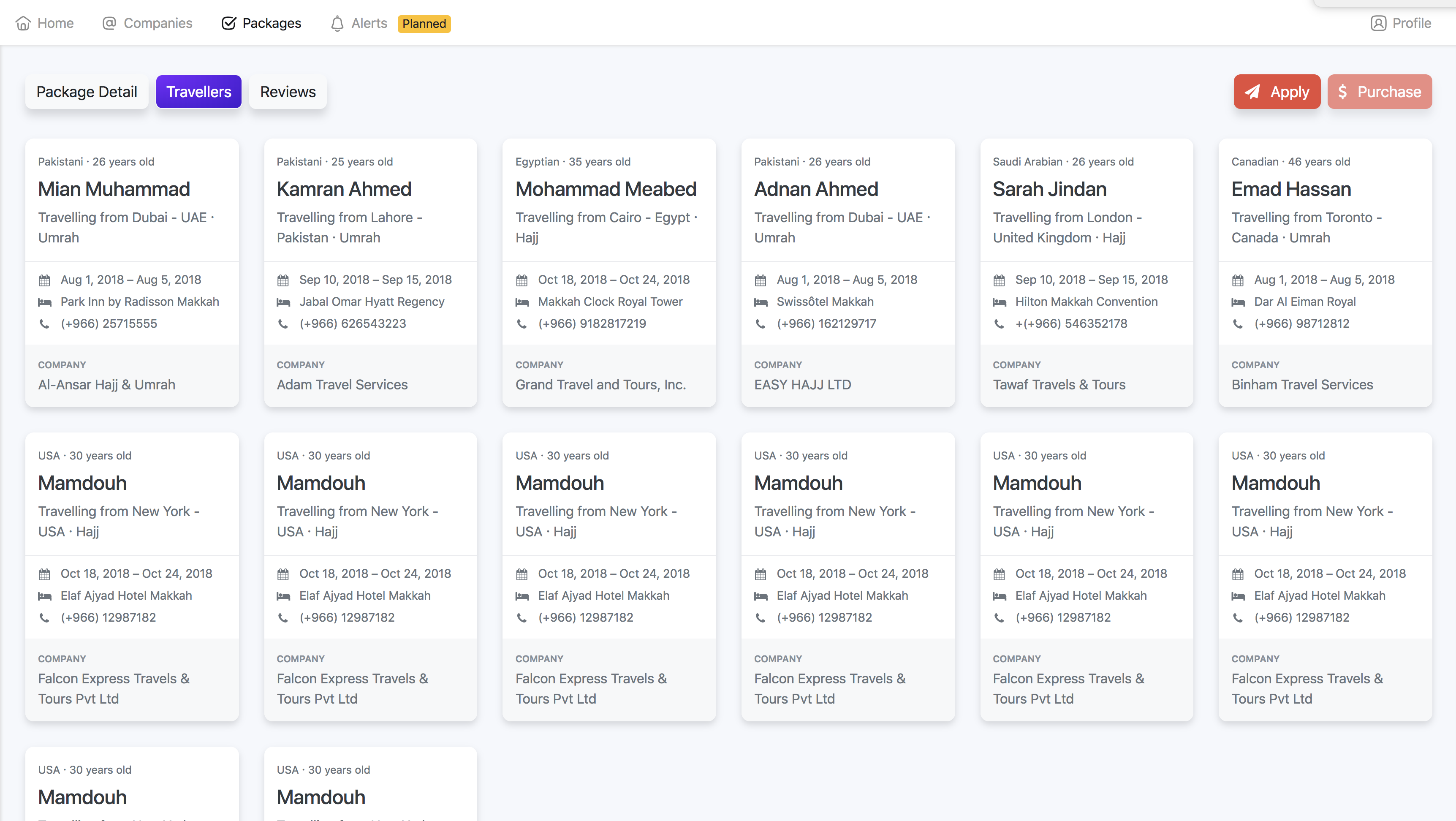1456x821 pixels.
Task: Click the Profile user icon
Action: click(x=1378, y=23)
